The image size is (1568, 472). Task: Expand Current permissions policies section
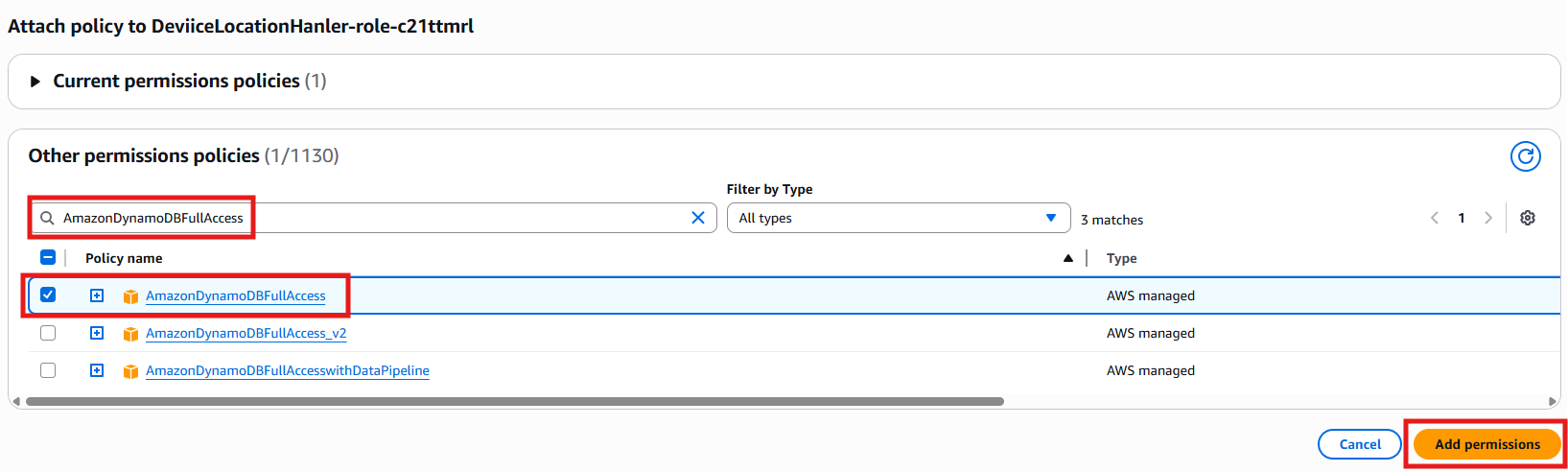click(35, 82)
